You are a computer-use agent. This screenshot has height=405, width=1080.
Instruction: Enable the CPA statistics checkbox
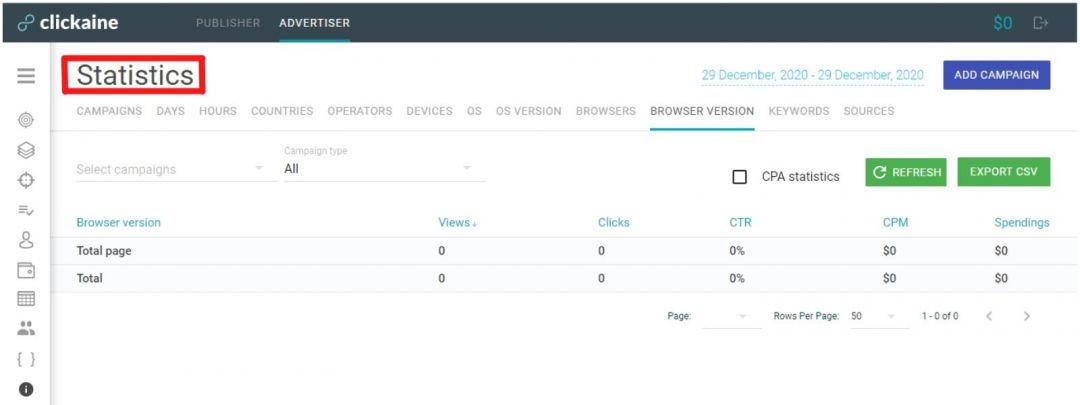click(x=740, y=177)
